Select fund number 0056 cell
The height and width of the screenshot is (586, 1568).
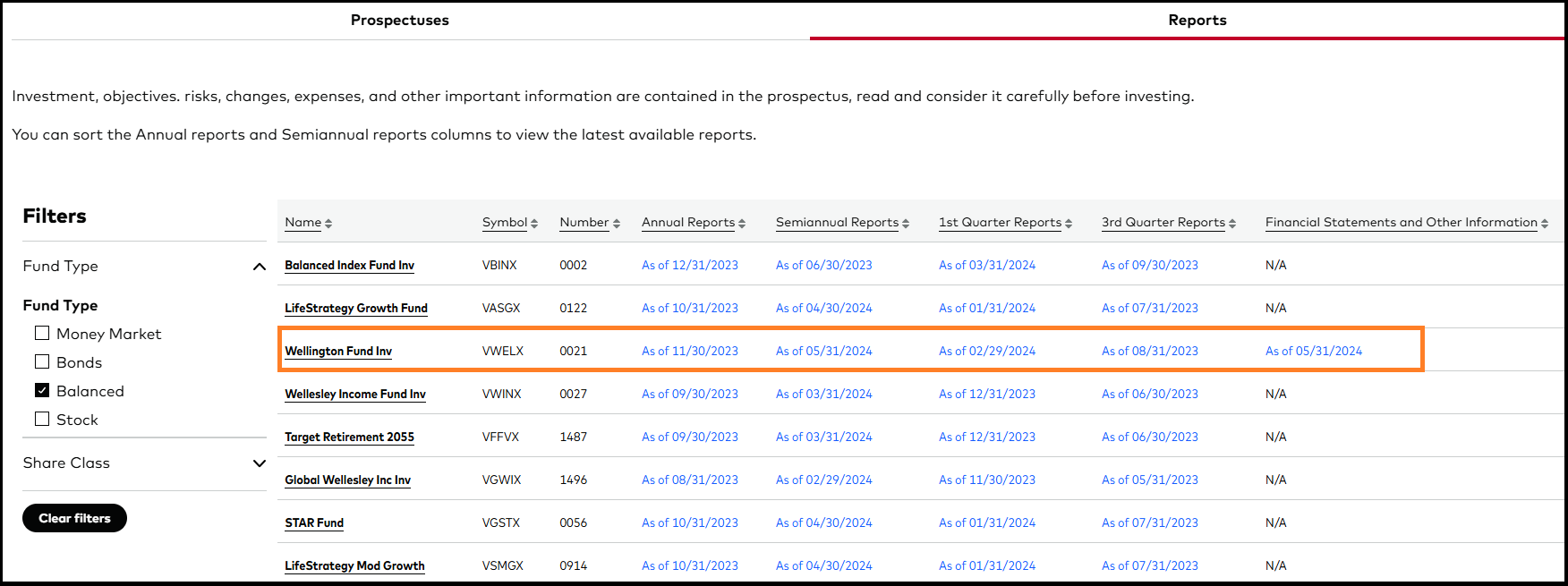click(x=574, y=523)
